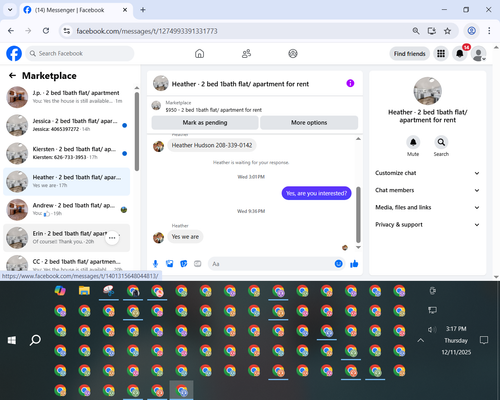This screenshot has width=500, height=400.
Task: Click the purple conversation information icon
Action: click(350, 83)
